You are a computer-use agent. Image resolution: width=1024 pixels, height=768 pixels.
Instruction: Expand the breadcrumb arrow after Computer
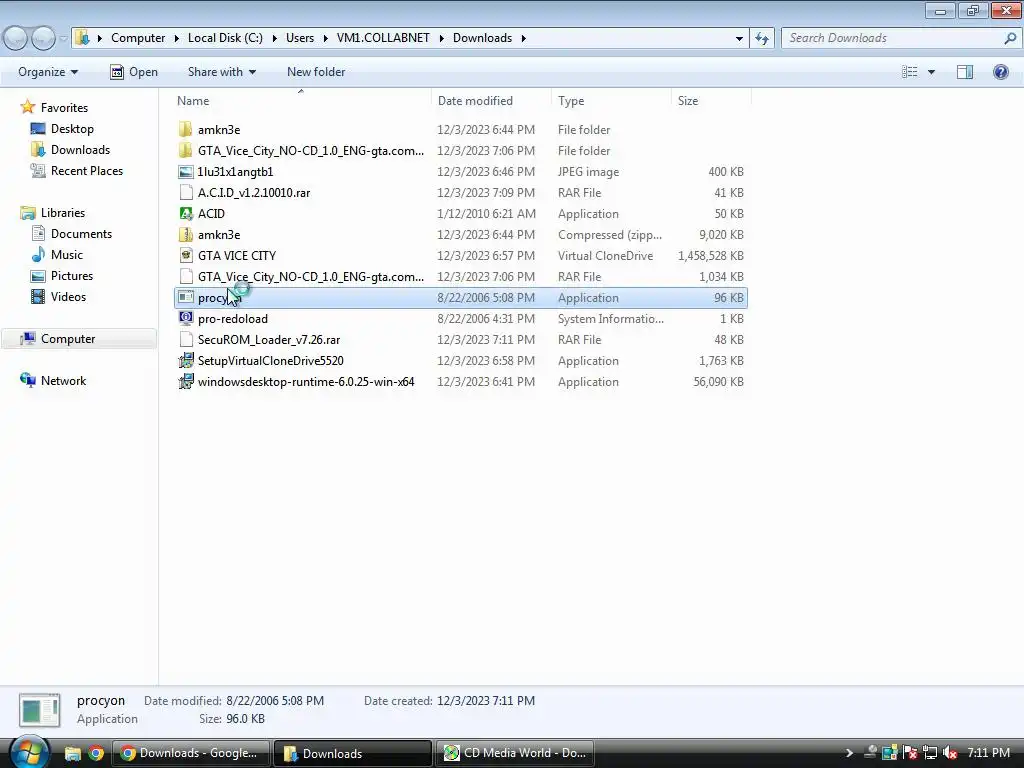(176, 39)
